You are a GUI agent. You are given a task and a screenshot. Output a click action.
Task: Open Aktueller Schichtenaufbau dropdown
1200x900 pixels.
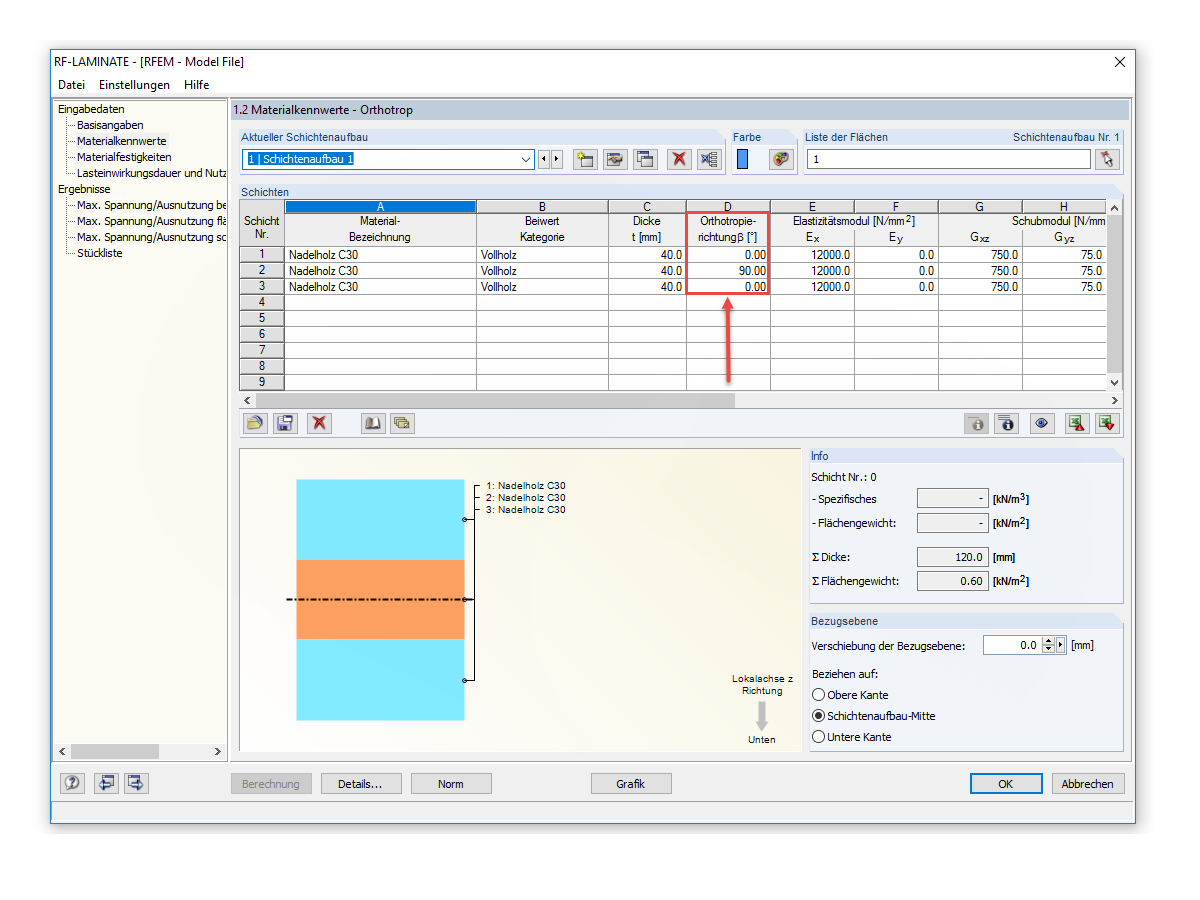click(527, 159)
